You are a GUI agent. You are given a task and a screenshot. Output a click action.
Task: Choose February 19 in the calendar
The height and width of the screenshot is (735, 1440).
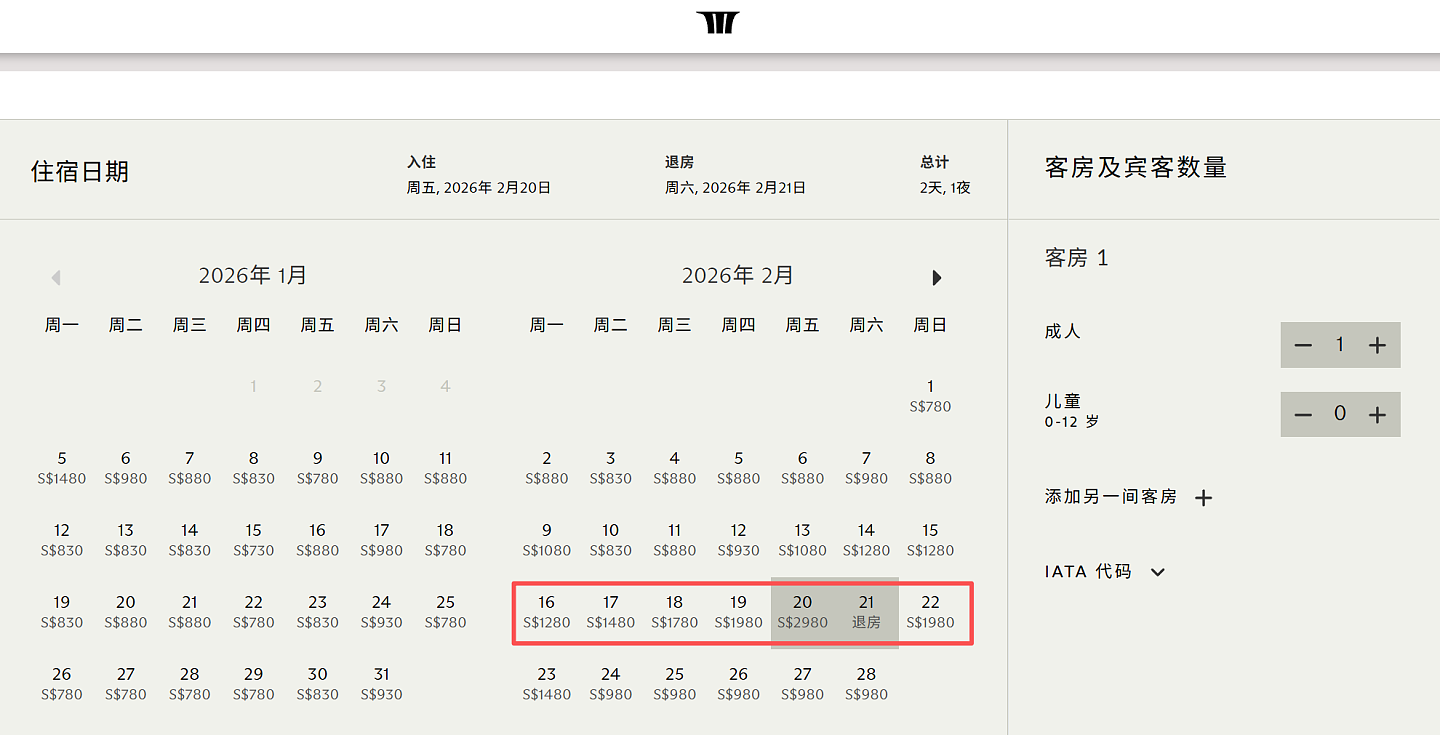click(x=739, y=612)
